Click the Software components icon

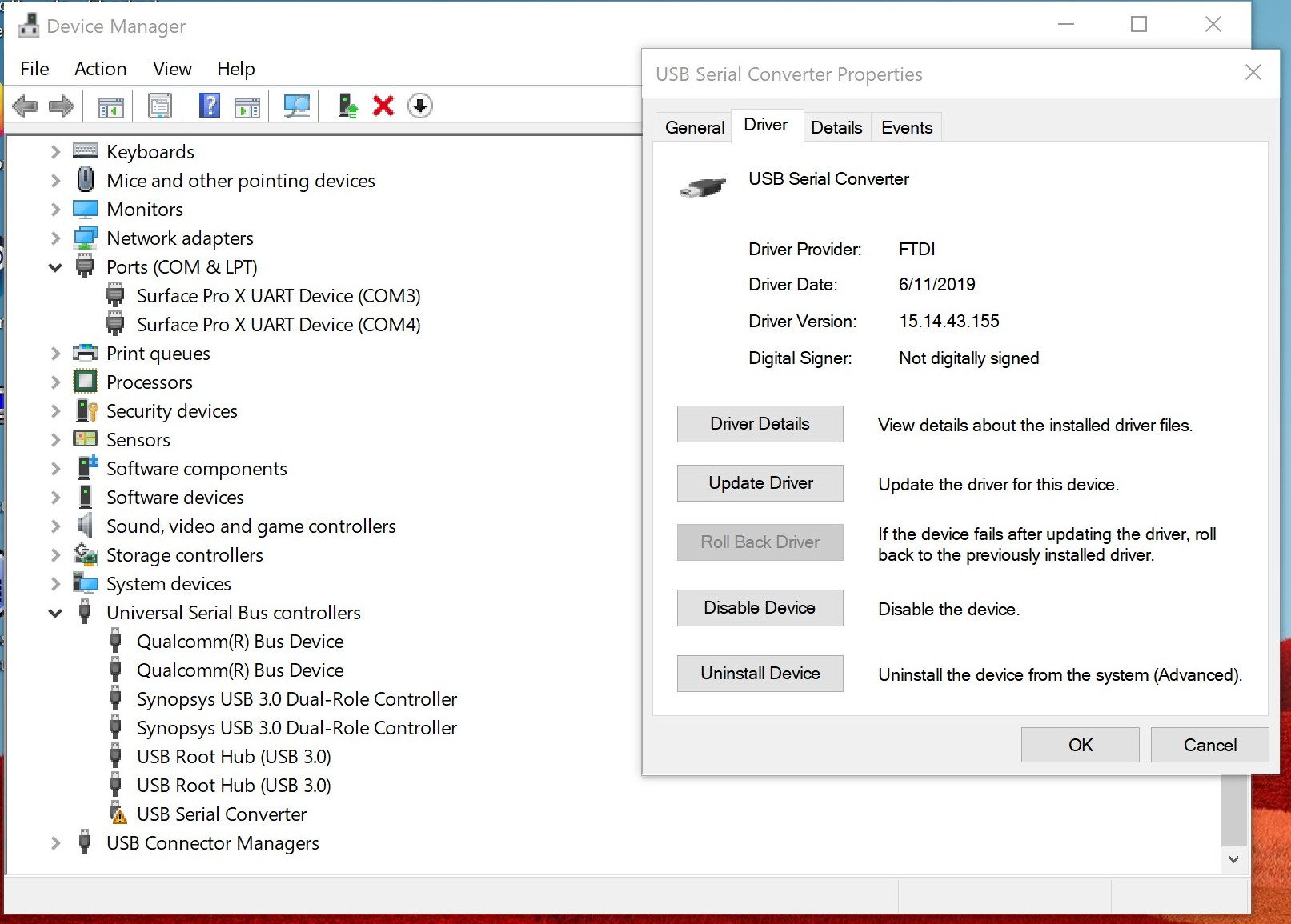point(86,467)
